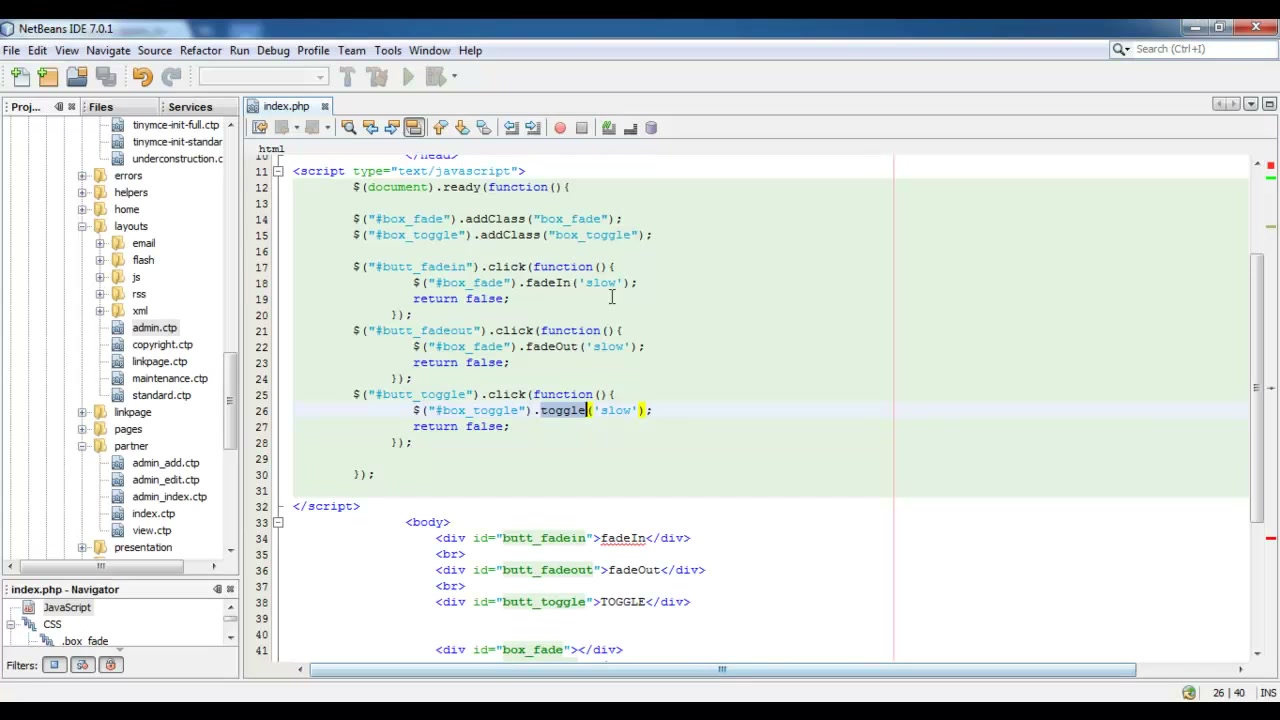The height and width of the screenshot is (720, 1280).
Task: Collapse the body tag code fold
Action: pos(278,522)
